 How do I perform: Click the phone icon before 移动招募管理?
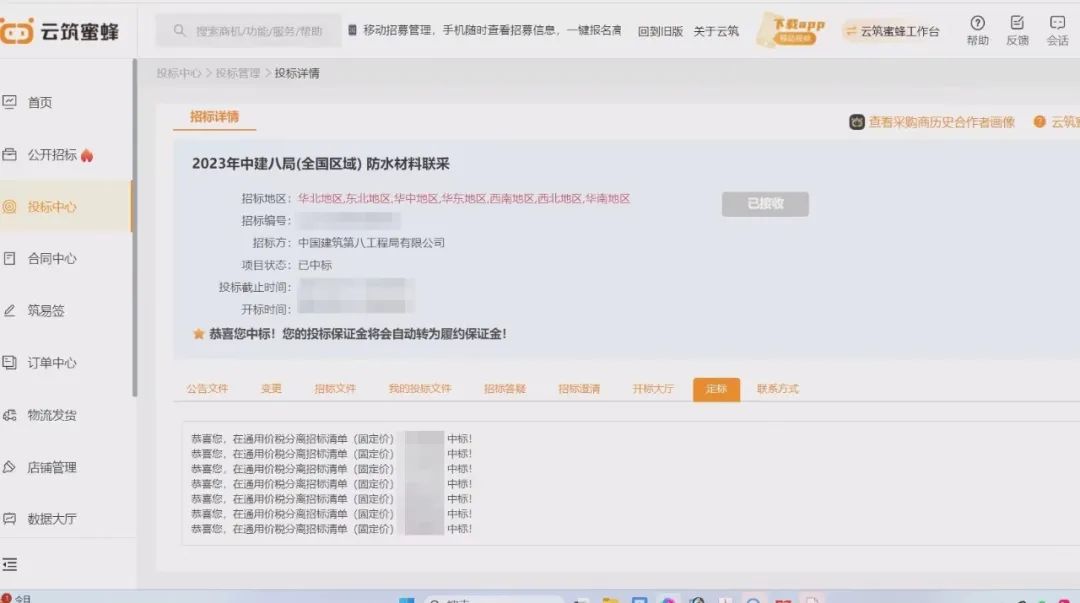click(x=352, y=30)
